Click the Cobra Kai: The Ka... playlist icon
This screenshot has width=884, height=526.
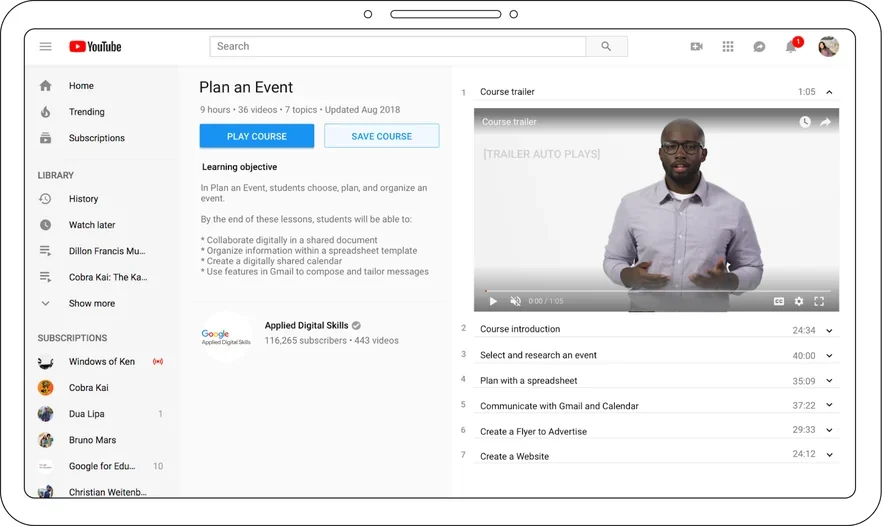pyautogui.click(x=46, y=277)
